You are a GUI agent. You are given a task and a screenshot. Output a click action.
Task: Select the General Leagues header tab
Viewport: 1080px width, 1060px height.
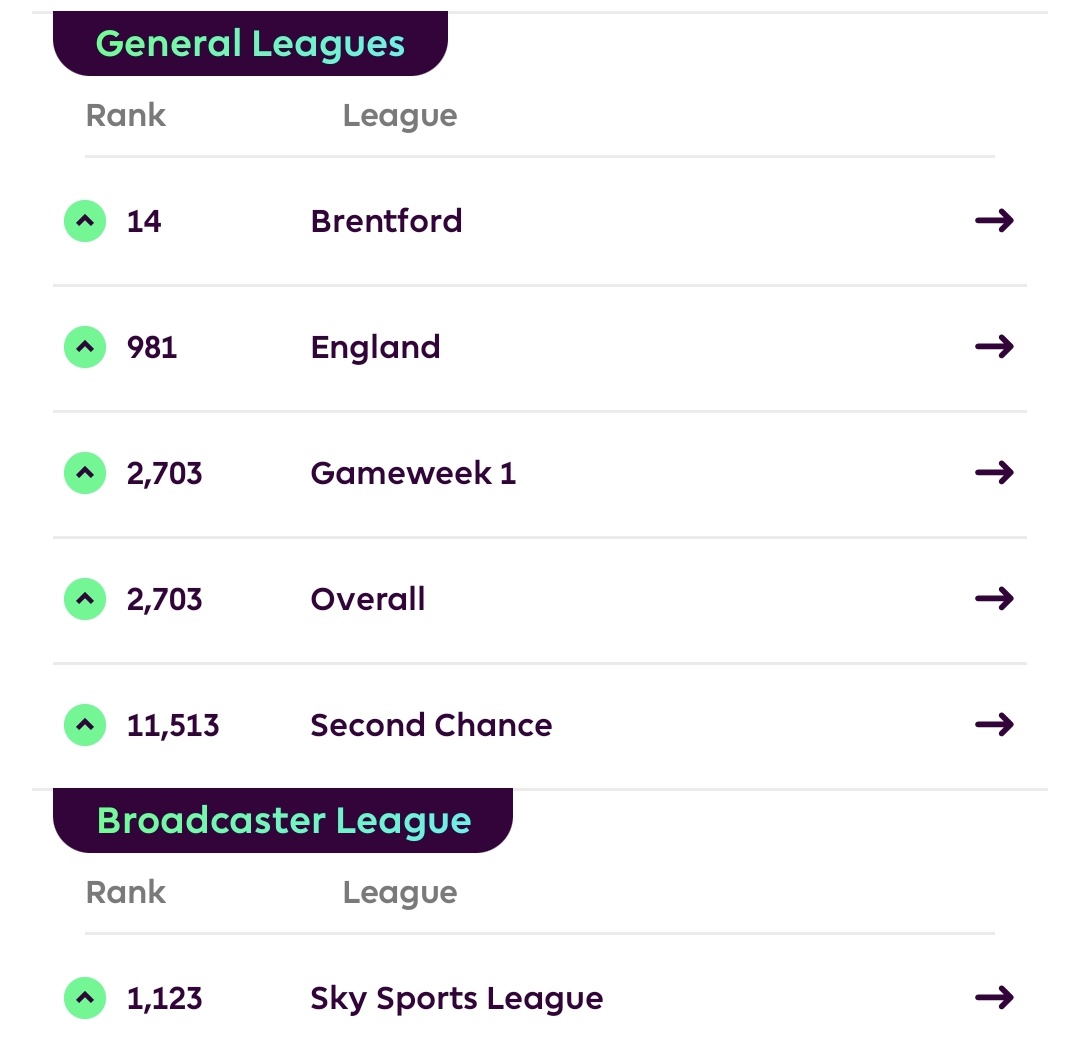click(250, 43)
